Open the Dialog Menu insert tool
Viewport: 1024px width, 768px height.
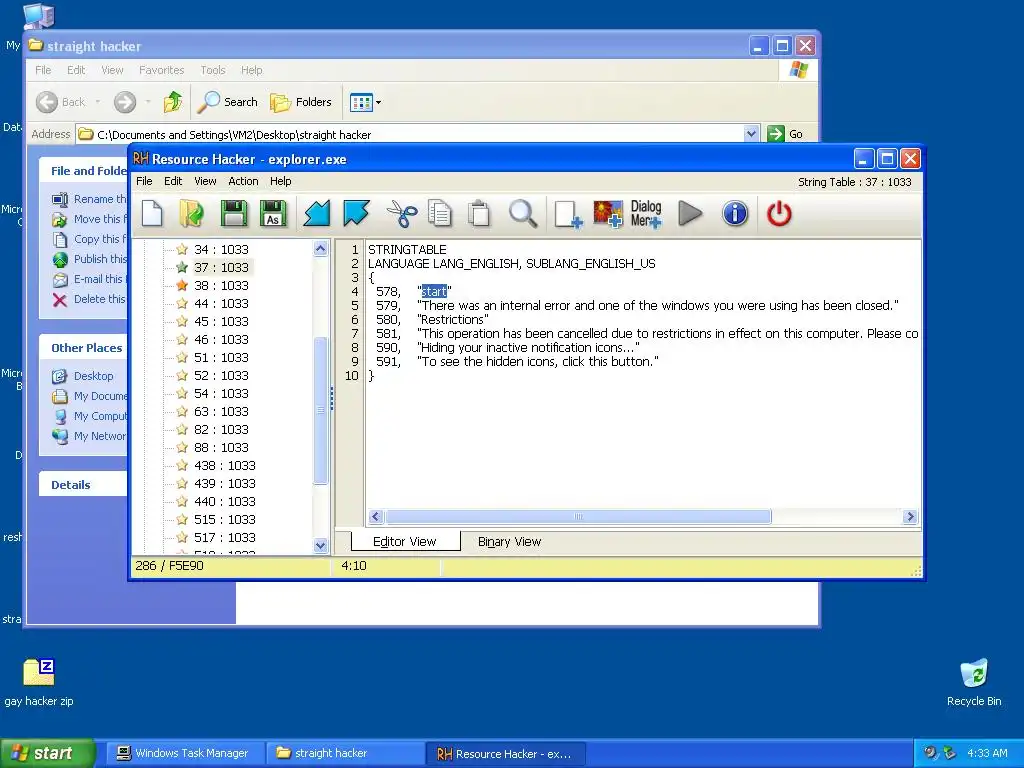pyautogui.click(x=646, y=214)
